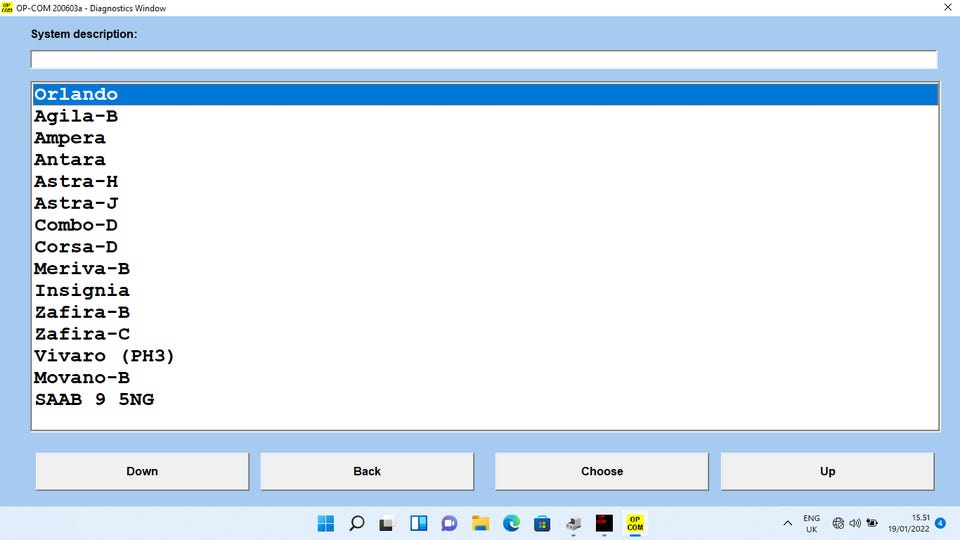Select Astra-J from the list

(485, 203)
